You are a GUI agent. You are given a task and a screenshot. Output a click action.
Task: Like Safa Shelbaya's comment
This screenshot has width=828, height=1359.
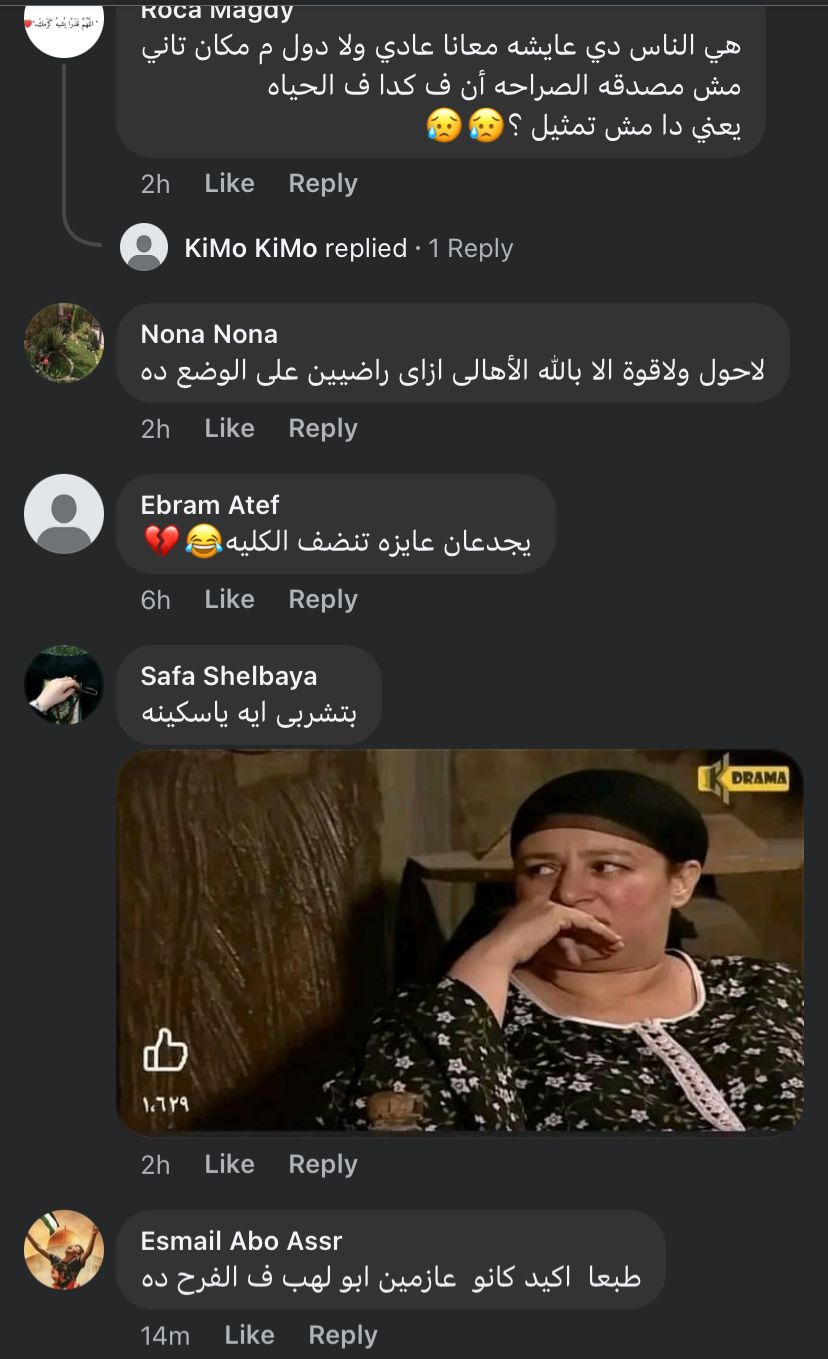[229, 1164]
